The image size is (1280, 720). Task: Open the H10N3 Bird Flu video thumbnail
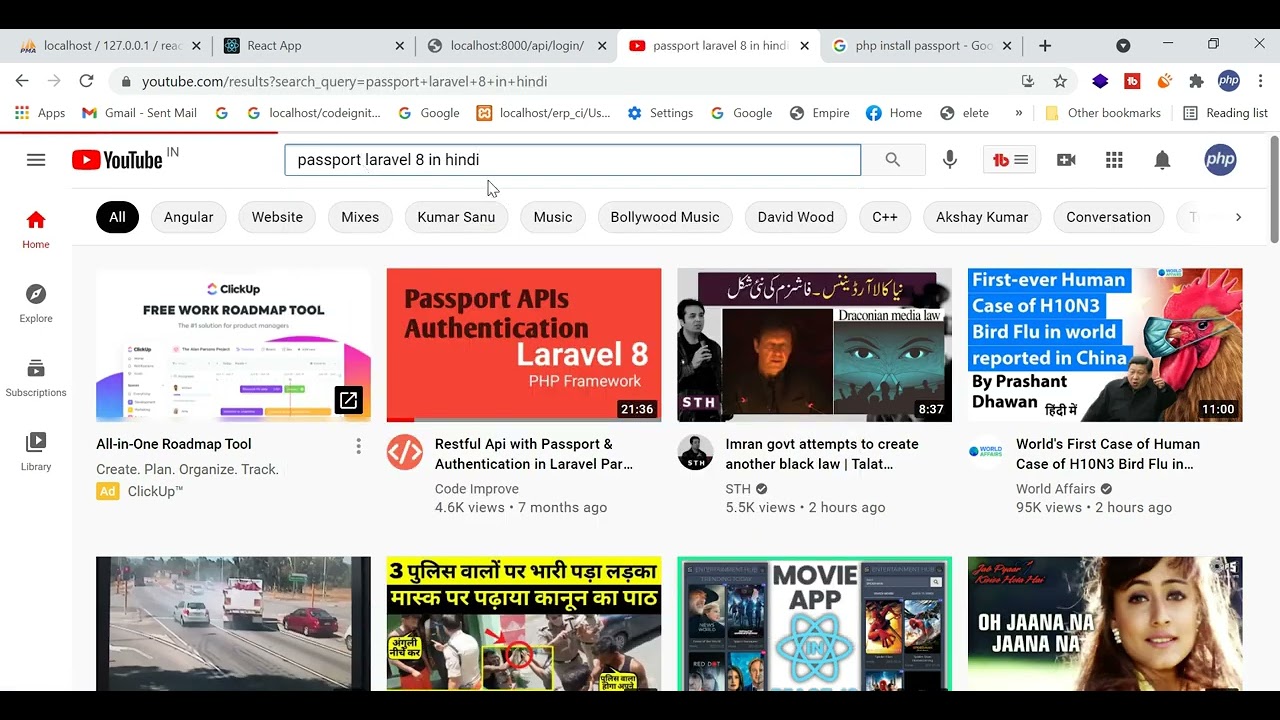pos(1105,345)
